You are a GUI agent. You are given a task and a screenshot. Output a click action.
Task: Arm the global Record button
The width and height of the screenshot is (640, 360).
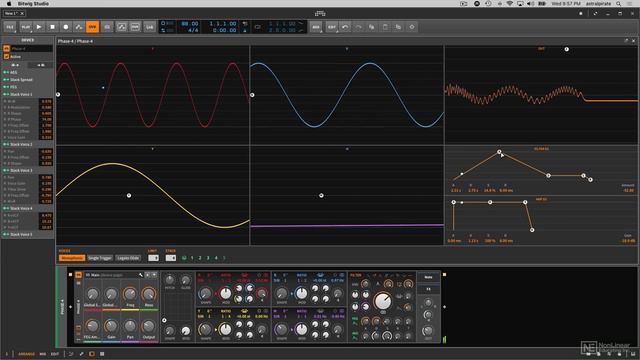pyautogui.click(x=66, y=27)
